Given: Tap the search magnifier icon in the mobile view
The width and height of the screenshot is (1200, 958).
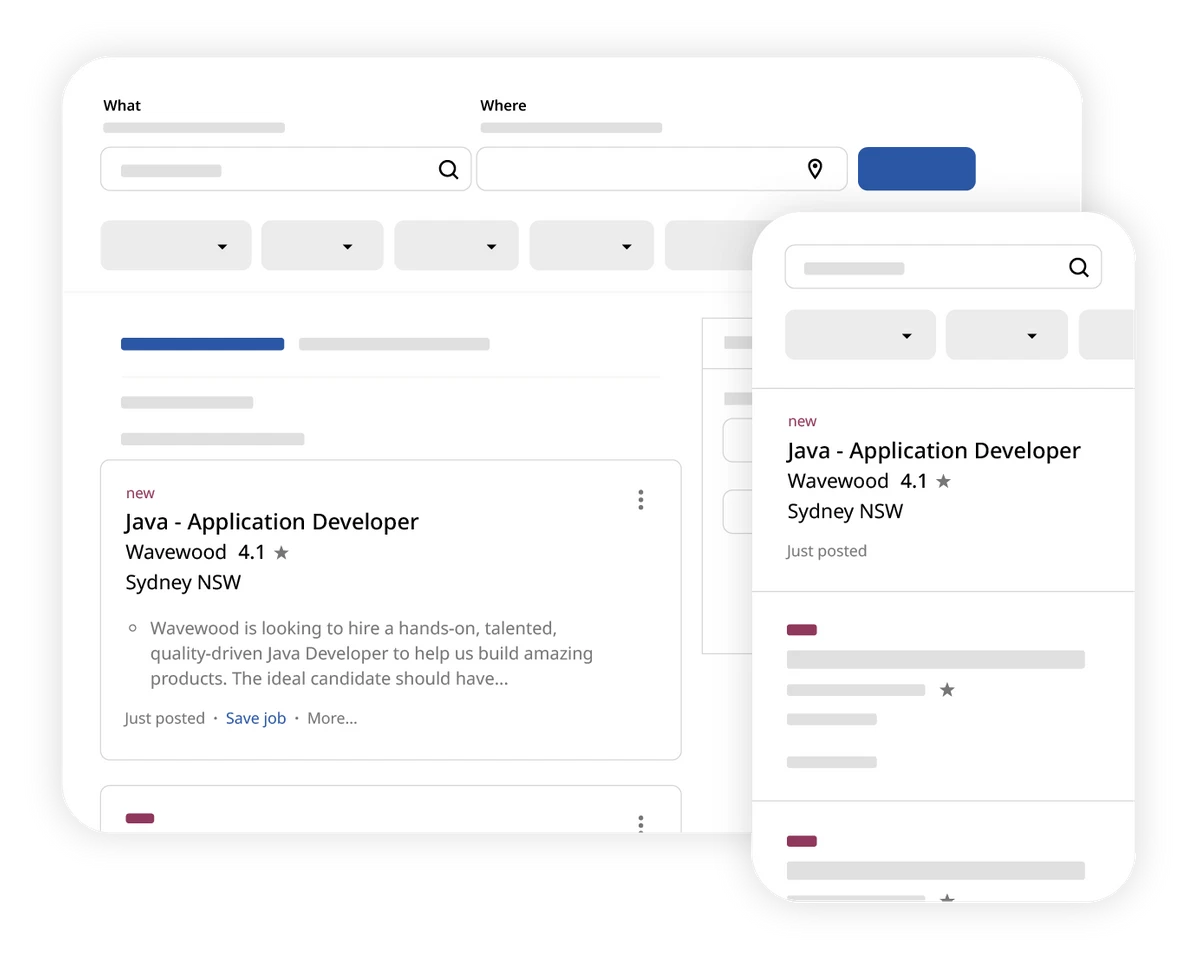Looking at the screenshot, I should click(x=1078, y=268).
